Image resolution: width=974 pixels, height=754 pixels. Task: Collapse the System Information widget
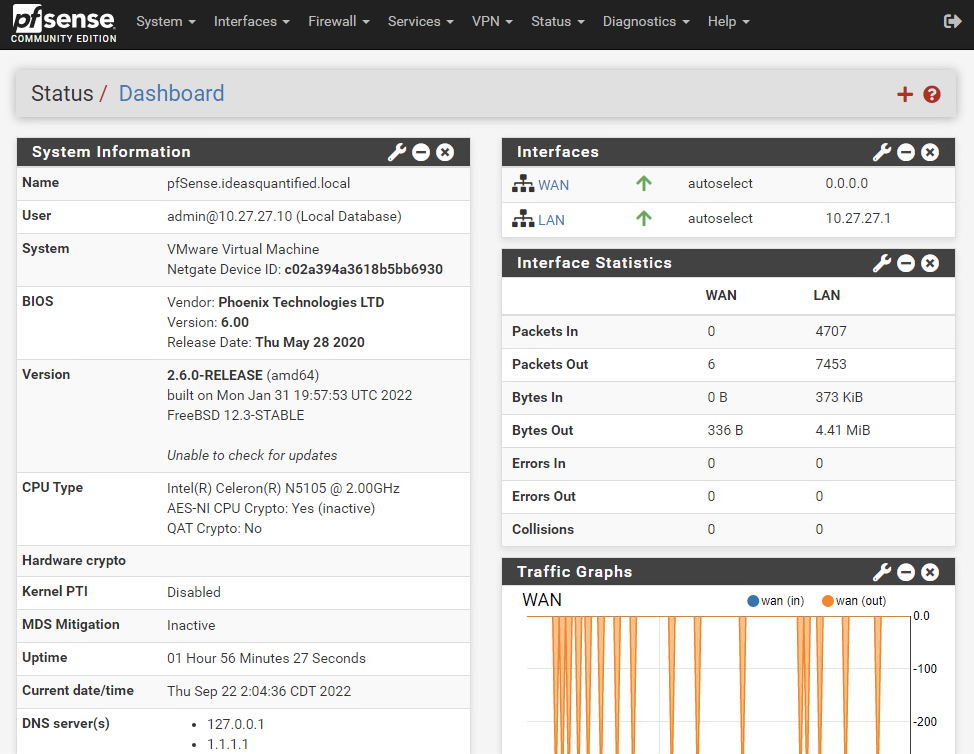(x=421, y=152)
